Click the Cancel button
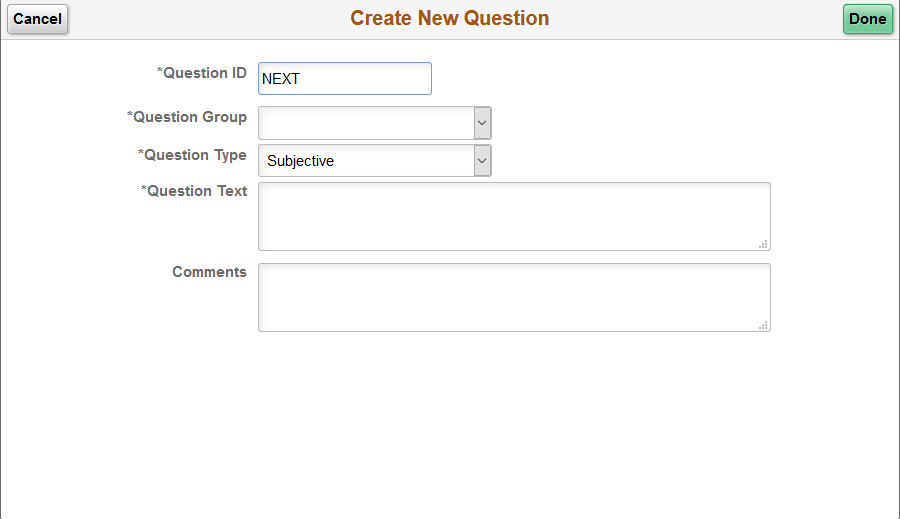 point(37,19)
